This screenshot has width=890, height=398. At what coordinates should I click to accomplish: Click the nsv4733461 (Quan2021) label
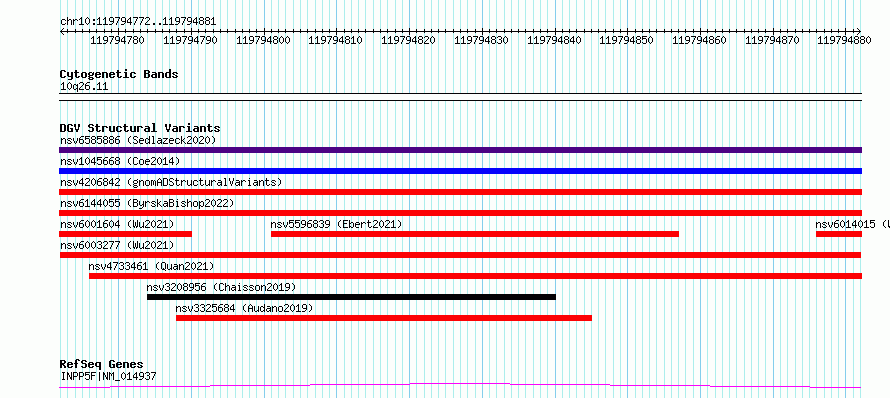[152, 266]
